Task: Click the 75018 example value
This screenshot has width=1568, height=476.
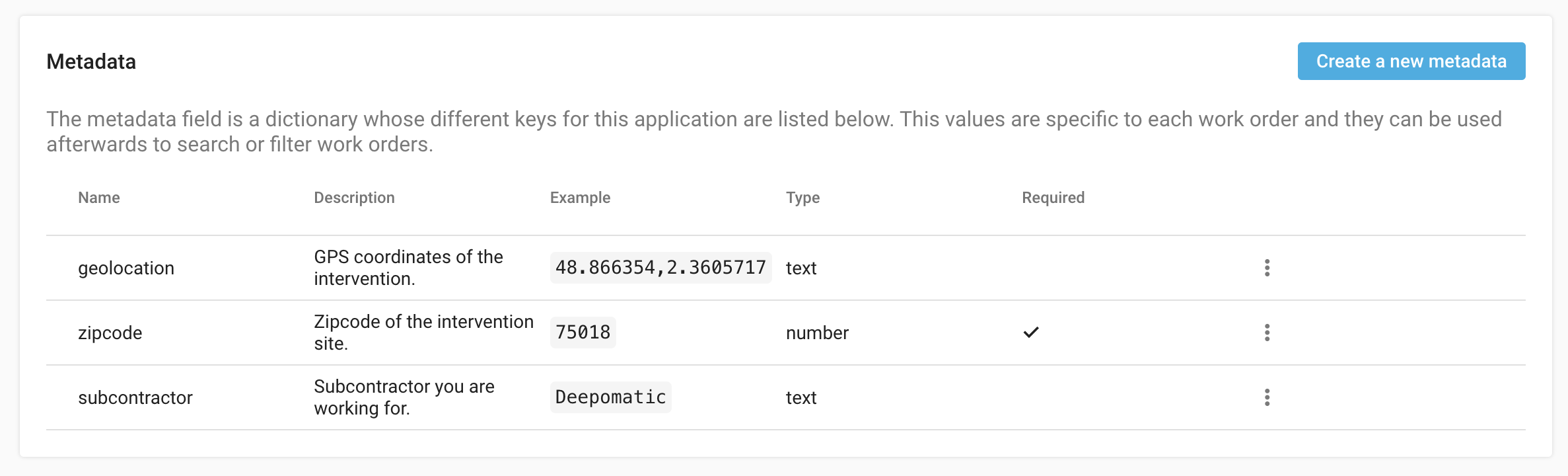Action: click(x=583, y=333)
